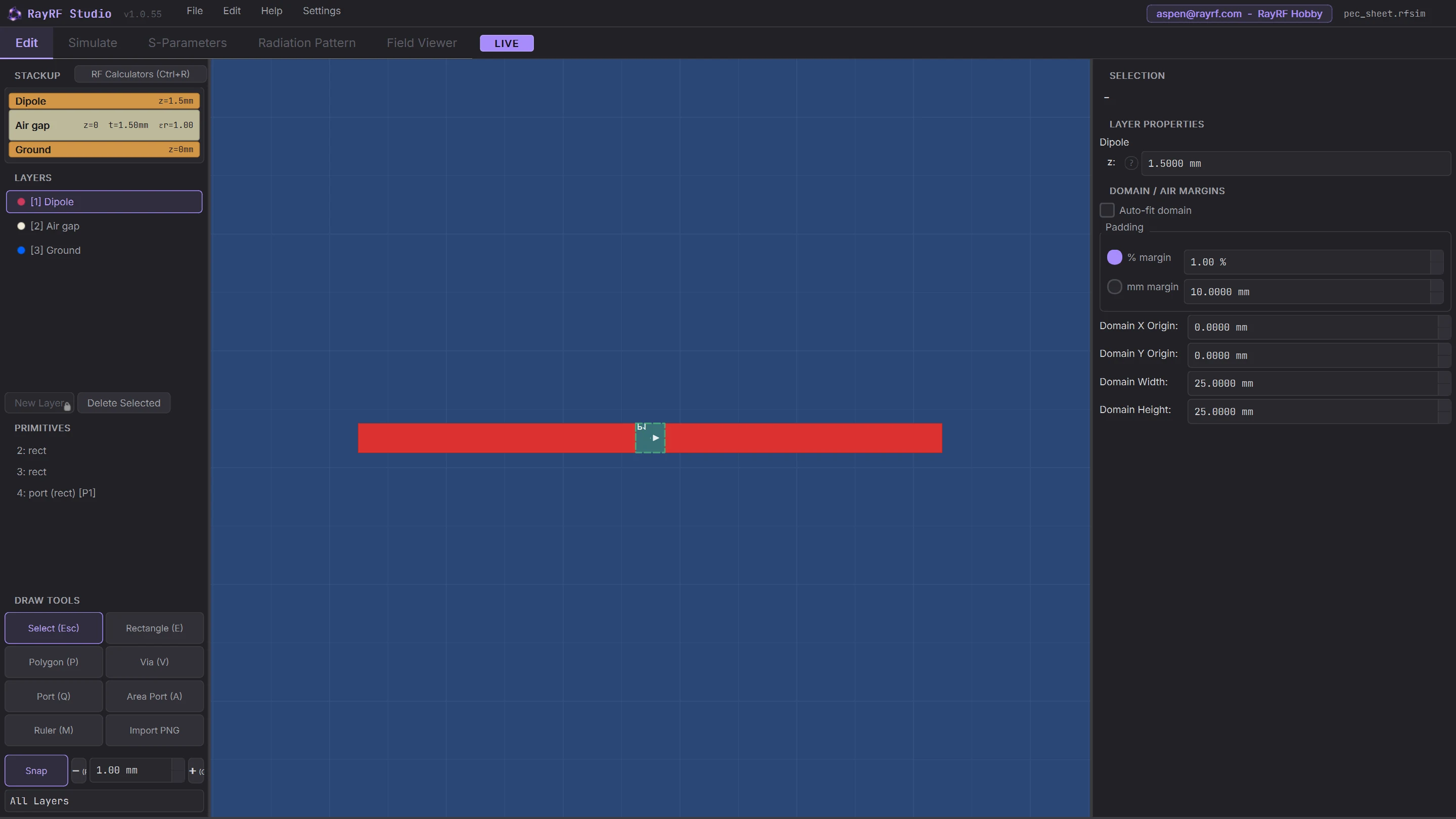1456x819 pixels.
Task: Open the Edit menu in the menu bar
Action: tap(232, 11)
